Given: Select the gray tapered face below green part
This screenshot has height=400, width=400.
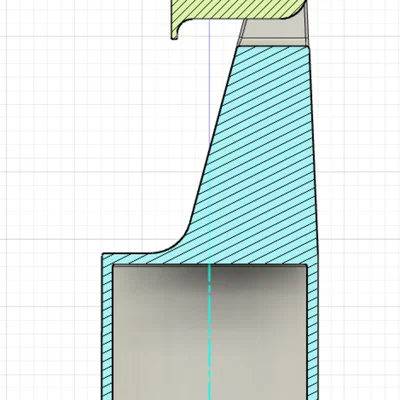Looking at the screenshot, I should pyautogui.click(x=273, y=32).
